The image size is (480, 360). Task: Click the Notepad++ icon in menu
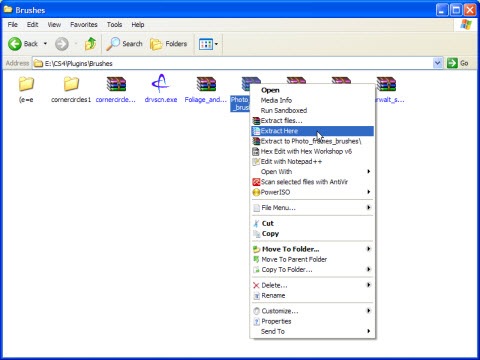point(256,162)
